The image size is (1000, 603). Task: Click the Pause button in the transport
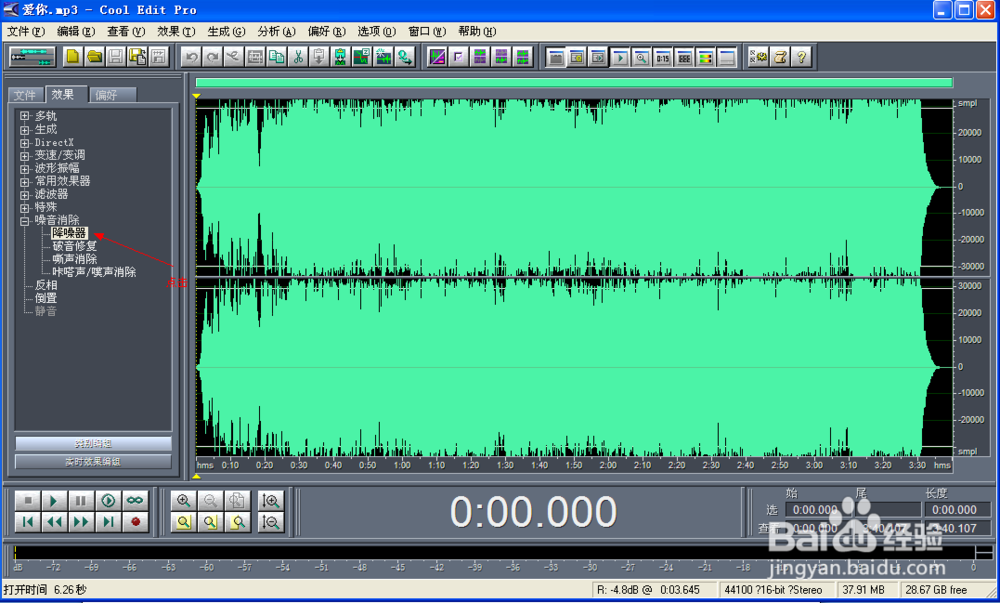pos(81,500)
